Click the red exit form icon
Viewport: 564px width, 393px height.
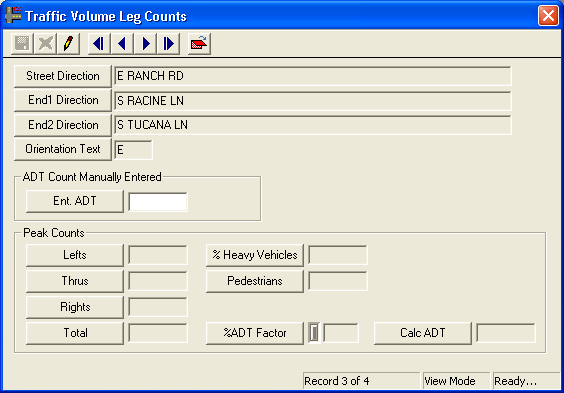point(199,44)
